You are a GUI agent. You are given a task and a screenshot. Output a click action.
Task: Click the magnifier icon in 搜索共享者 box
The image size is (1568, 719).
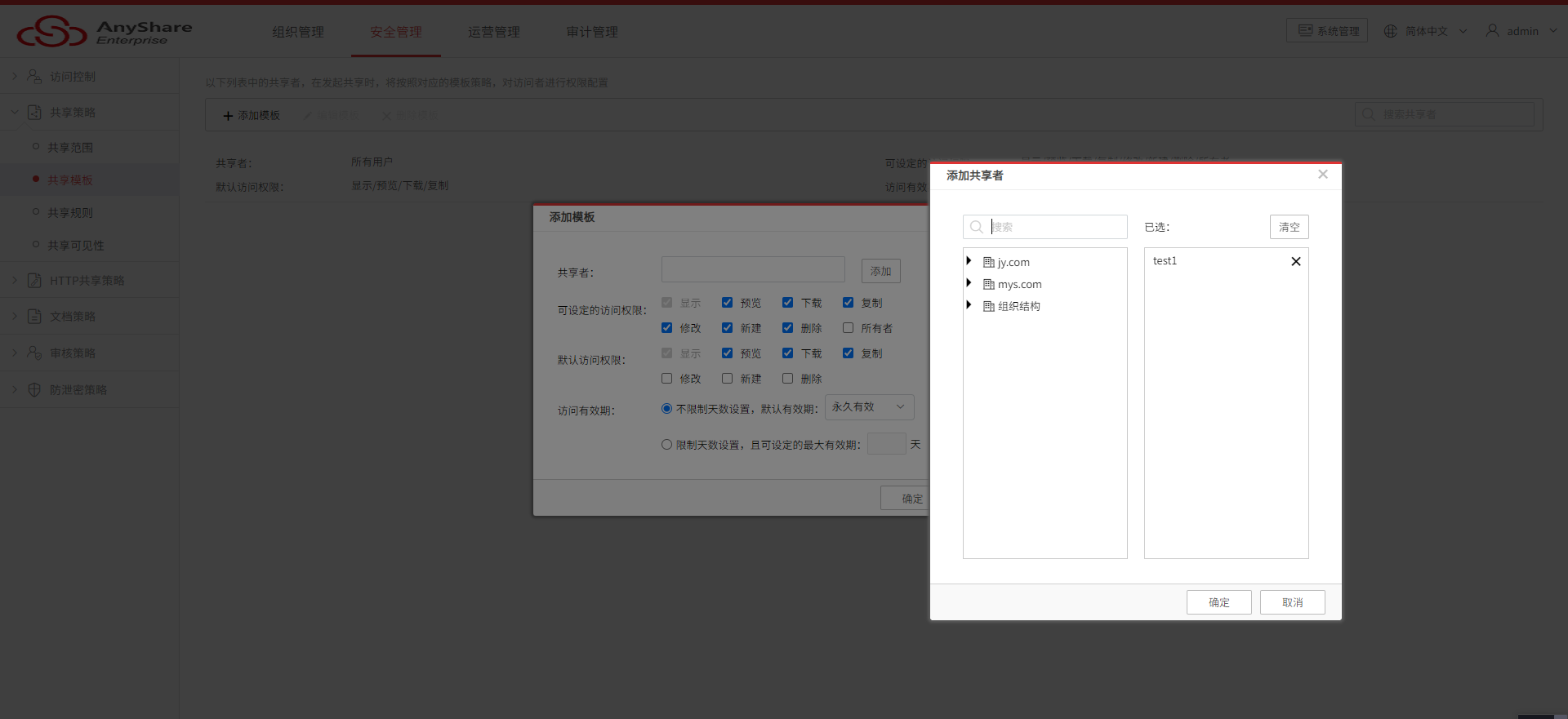point(1368,114)
